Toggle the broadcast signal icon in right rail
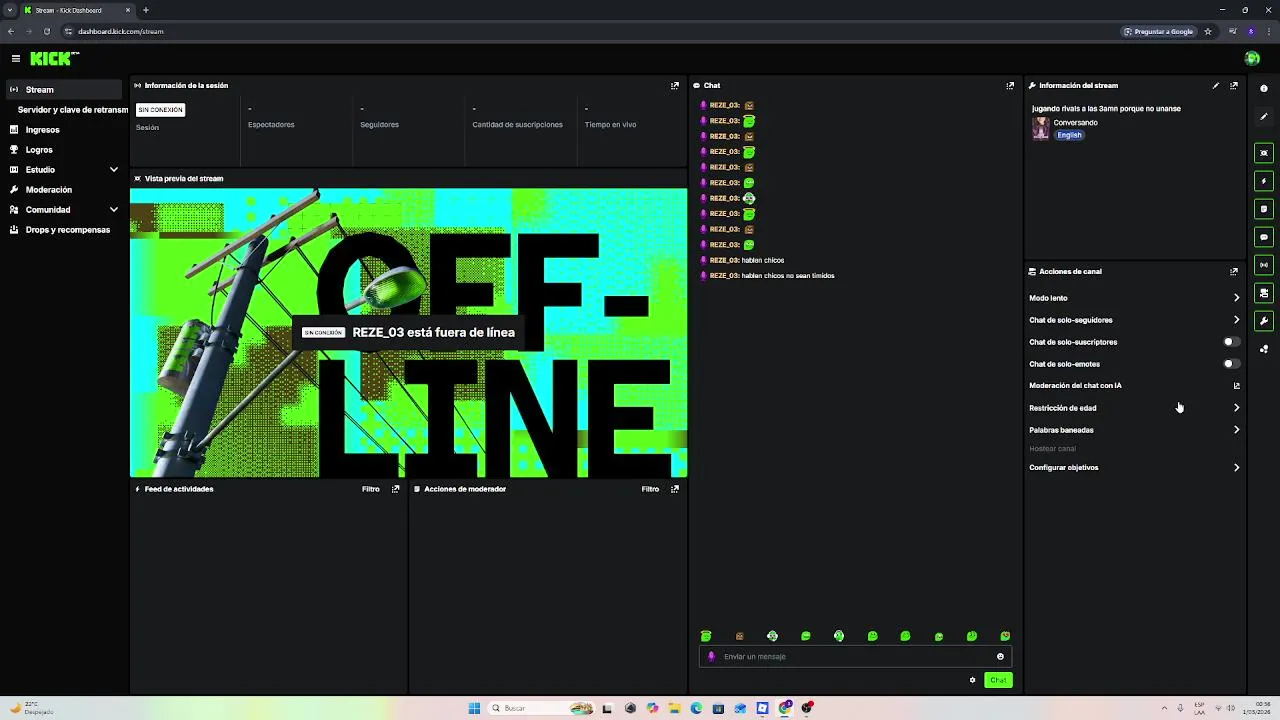The image size is (1280, 720). coord(1264,265)
